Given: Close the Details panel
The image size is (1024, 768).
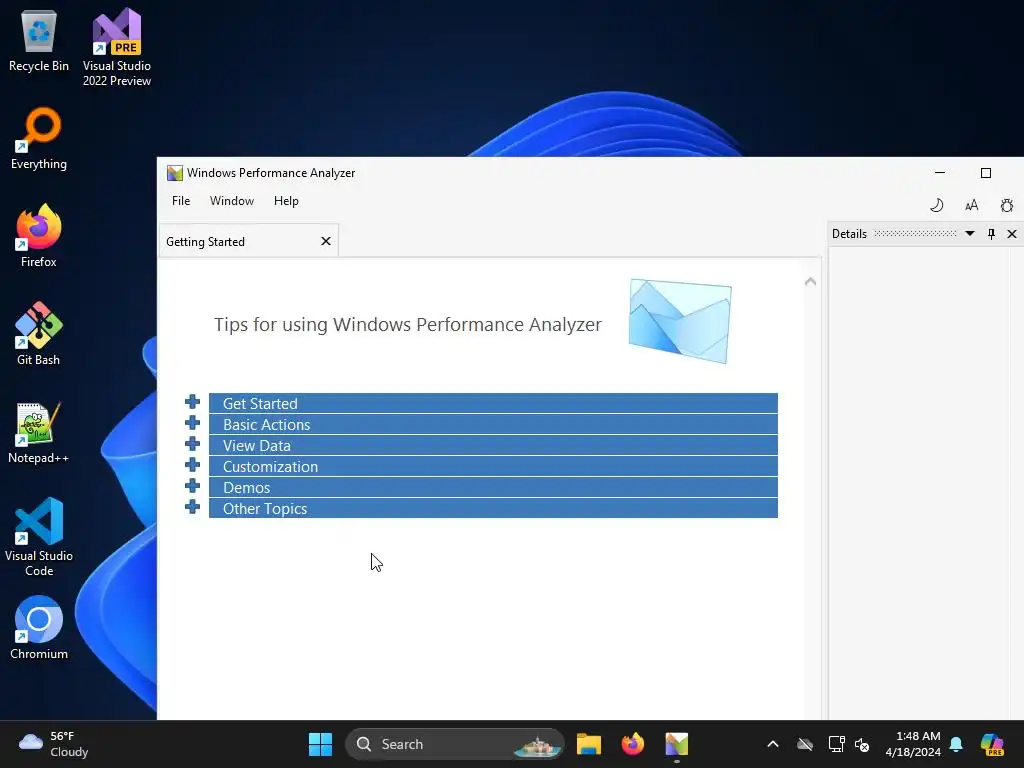Looking at the screenshot, I should [1012, 234].
